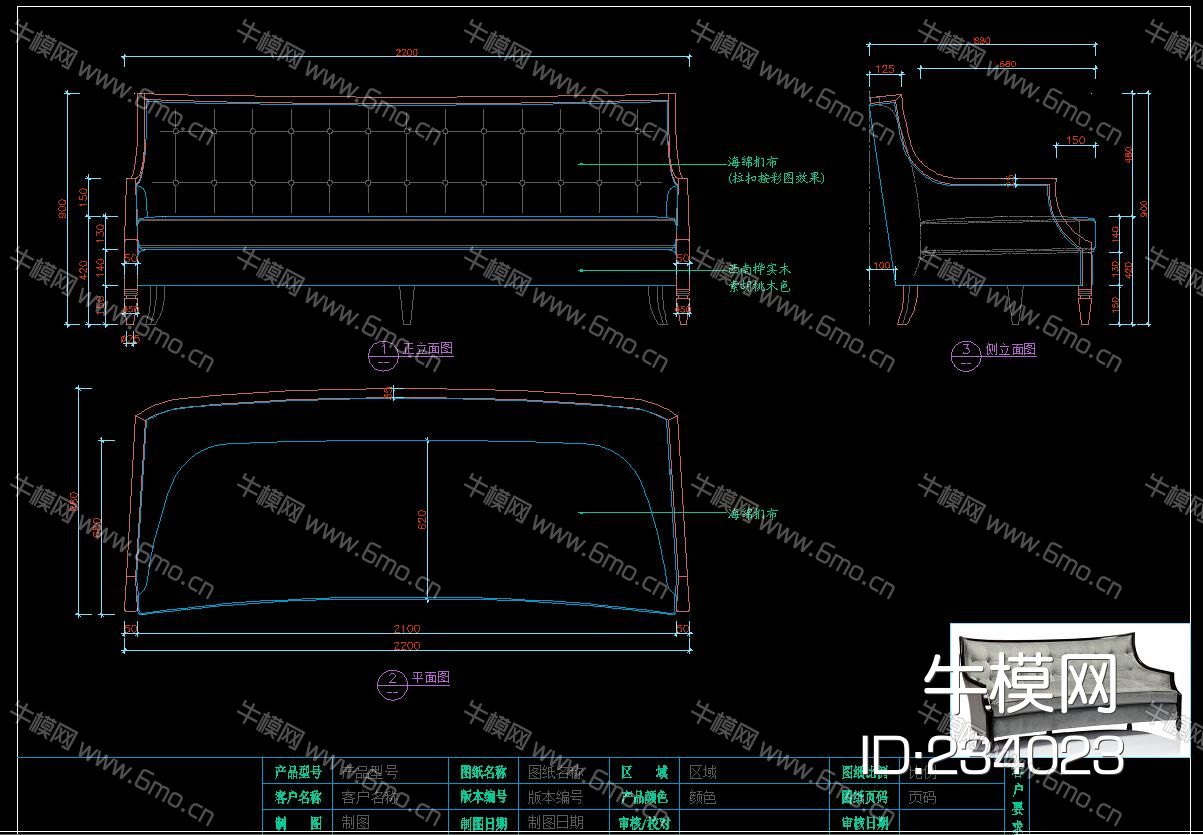Screen dimensions: 1203x835
Task: Click the gray 颜色 placeholder value
Action: 703,798
